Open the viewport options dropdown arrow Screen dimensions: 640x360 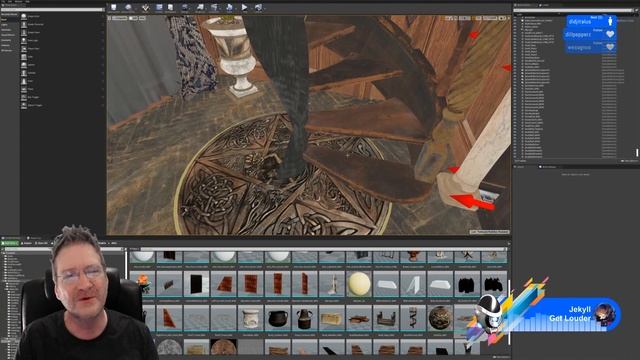pos(109,18)
